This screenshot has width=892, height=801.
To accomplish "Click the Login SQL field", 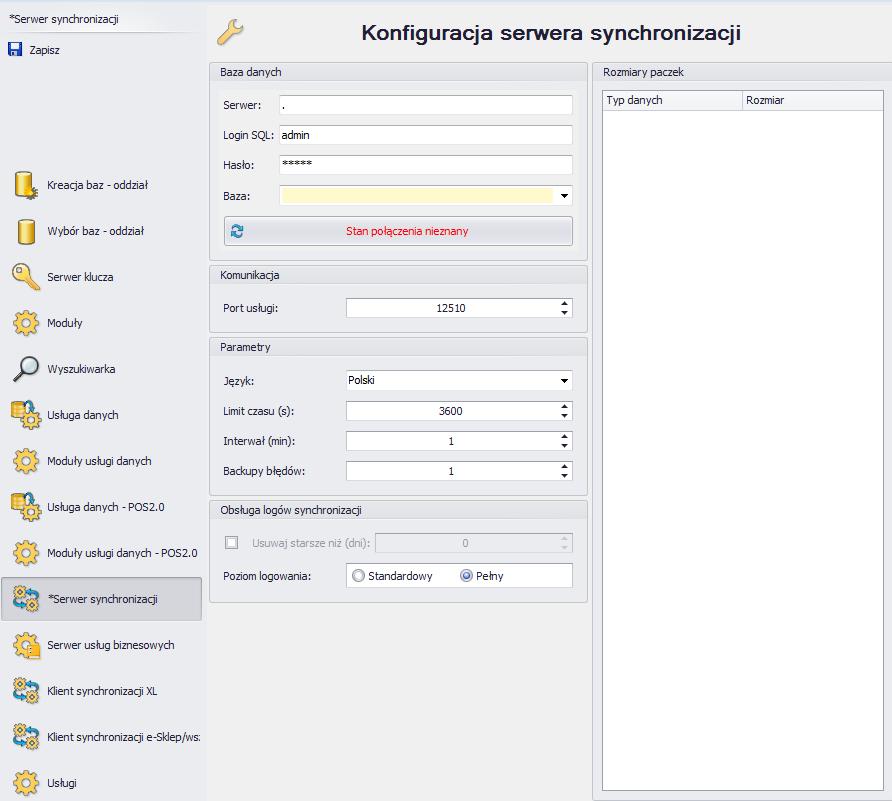I will [x=426, y=135].
